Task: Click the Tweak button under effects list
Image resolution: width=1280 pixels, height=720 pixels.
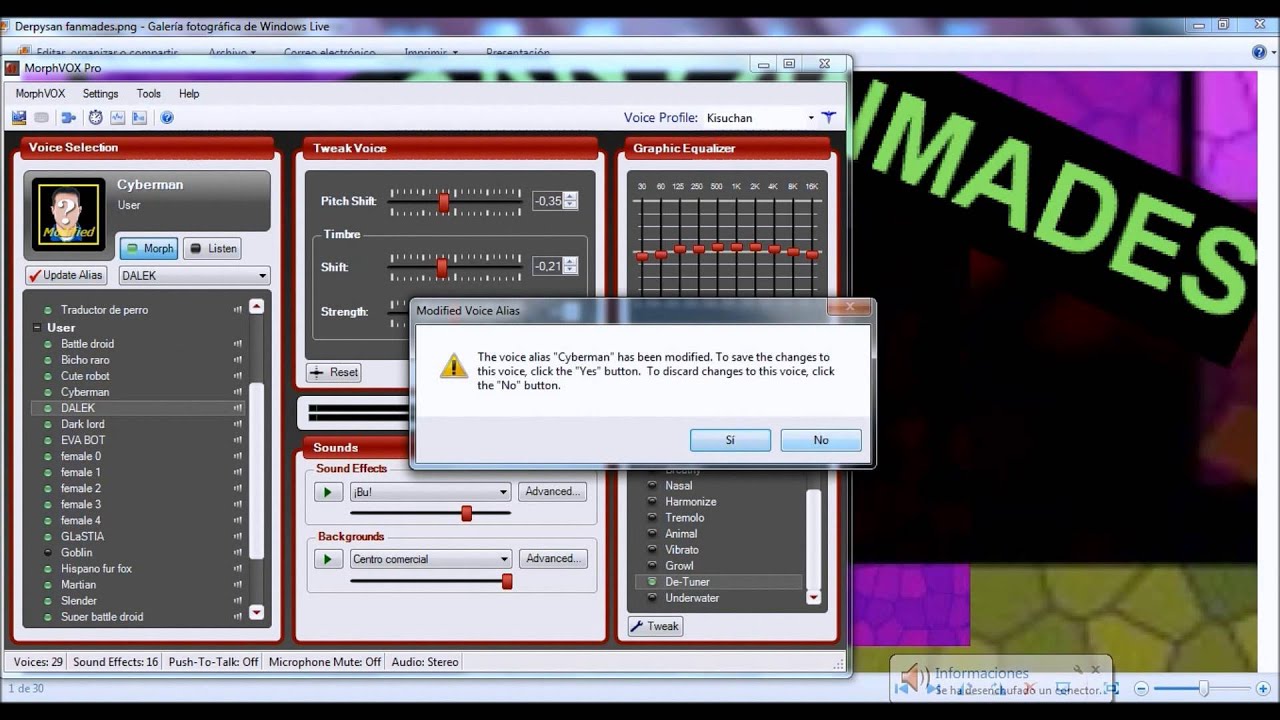Action: pyautogui.click(x=655, y=626)
